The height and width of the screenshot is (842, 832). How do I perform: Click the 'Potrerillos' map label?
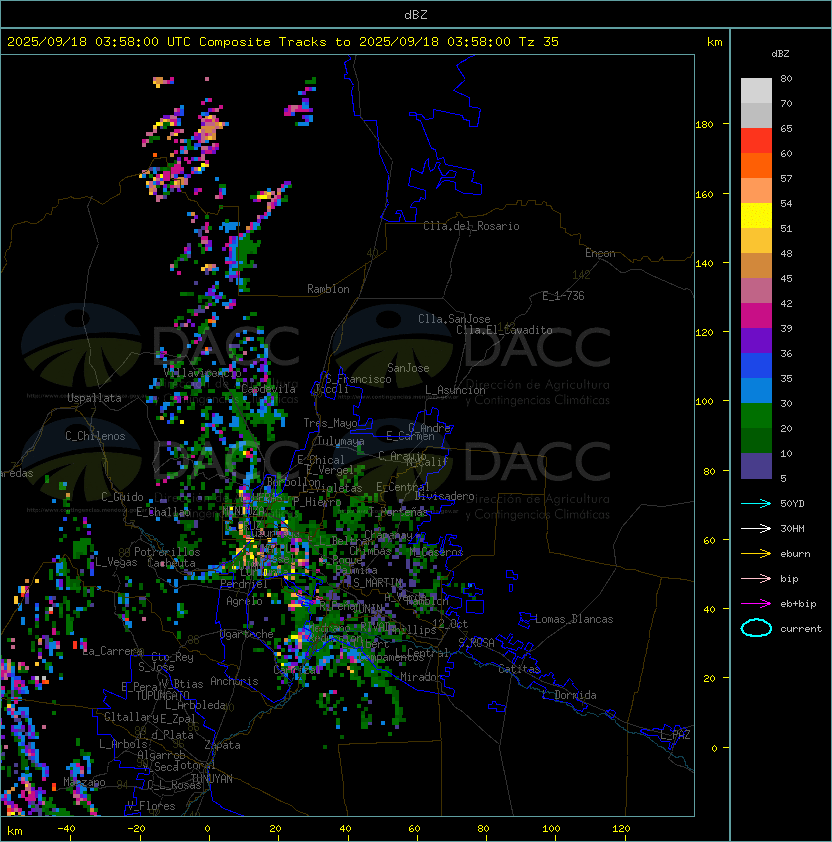(x=167, y=552)
